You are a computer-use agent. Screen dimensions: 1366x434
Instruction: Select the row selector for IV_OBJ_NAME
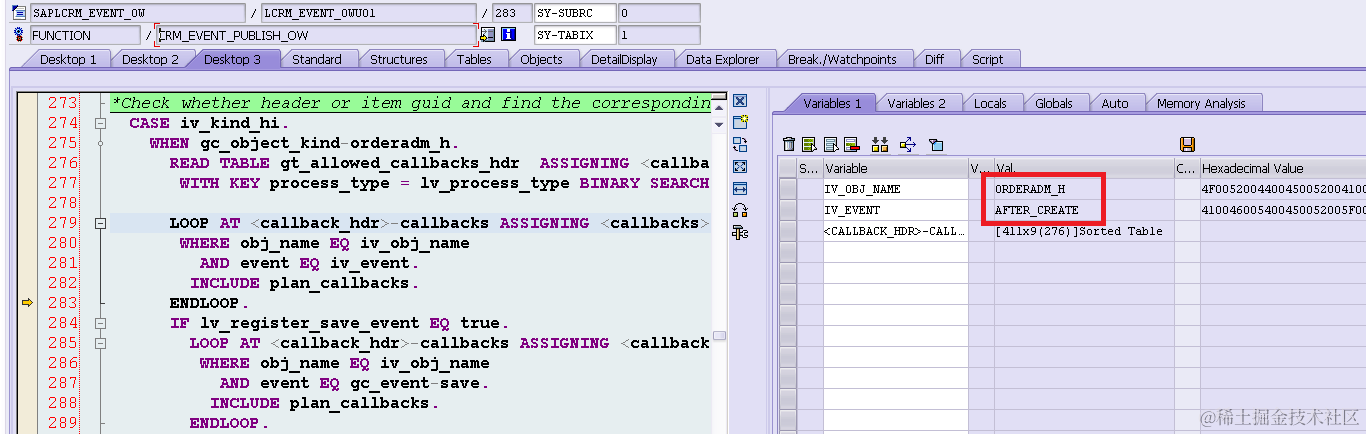tap(787, 188)
